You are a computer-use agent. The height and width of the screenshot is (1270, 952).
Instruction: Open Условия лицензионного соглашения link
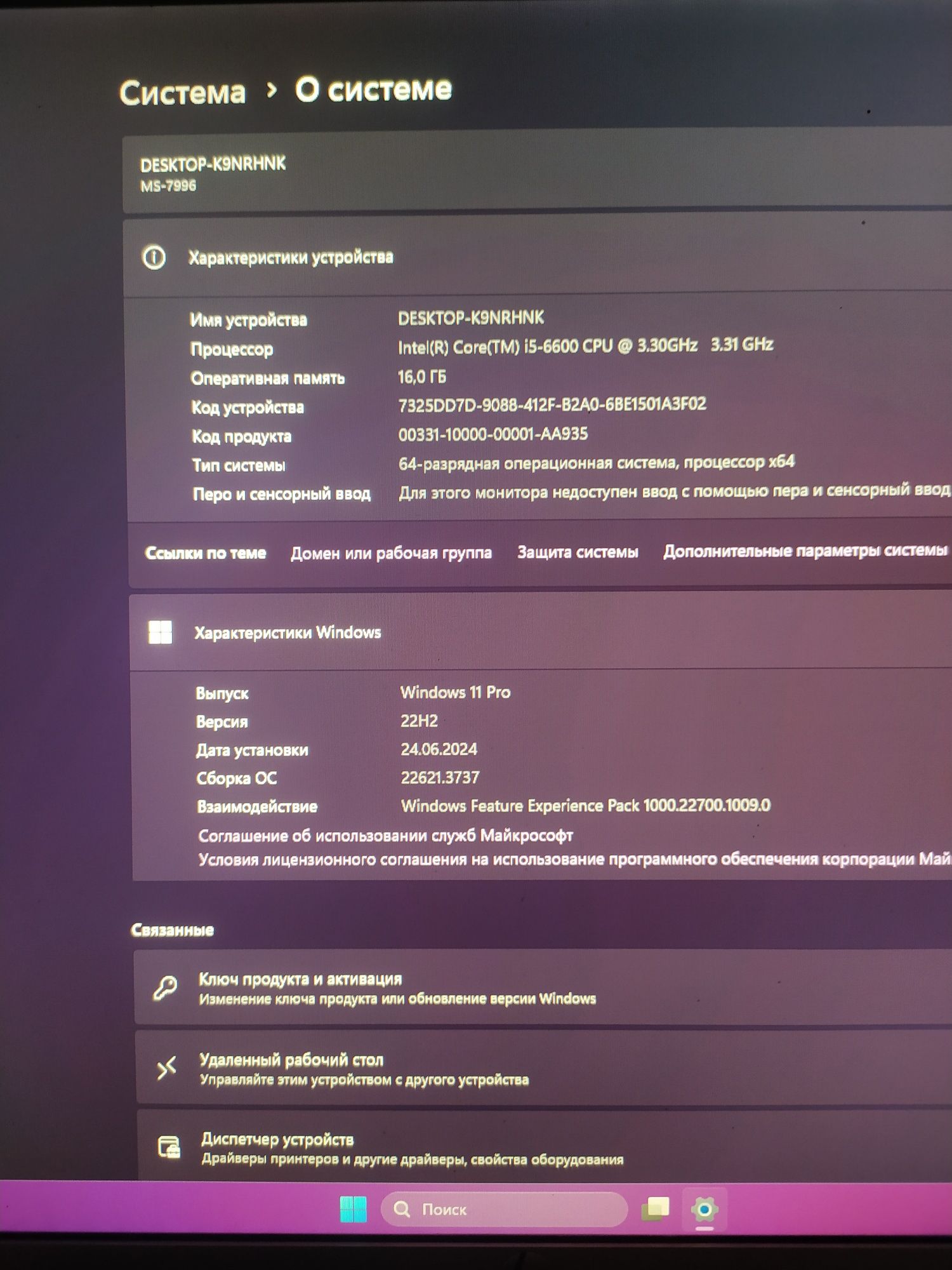[x=574, y=860]
